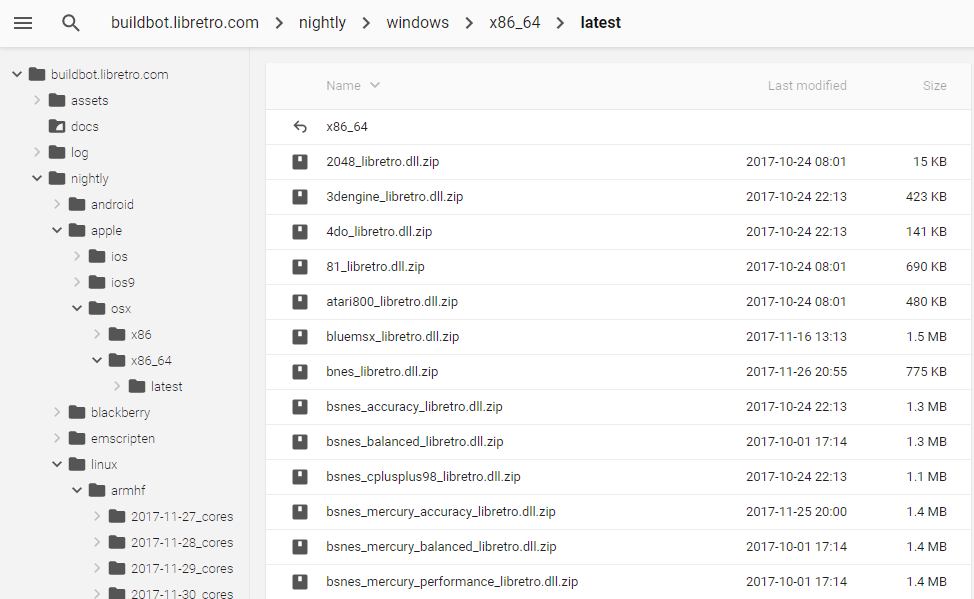Click archive icon for bsnes_mercury_performance_libretro.dll.zip
Image resolution: width=974 pixels, height=599 pixels.
(300, 582)
